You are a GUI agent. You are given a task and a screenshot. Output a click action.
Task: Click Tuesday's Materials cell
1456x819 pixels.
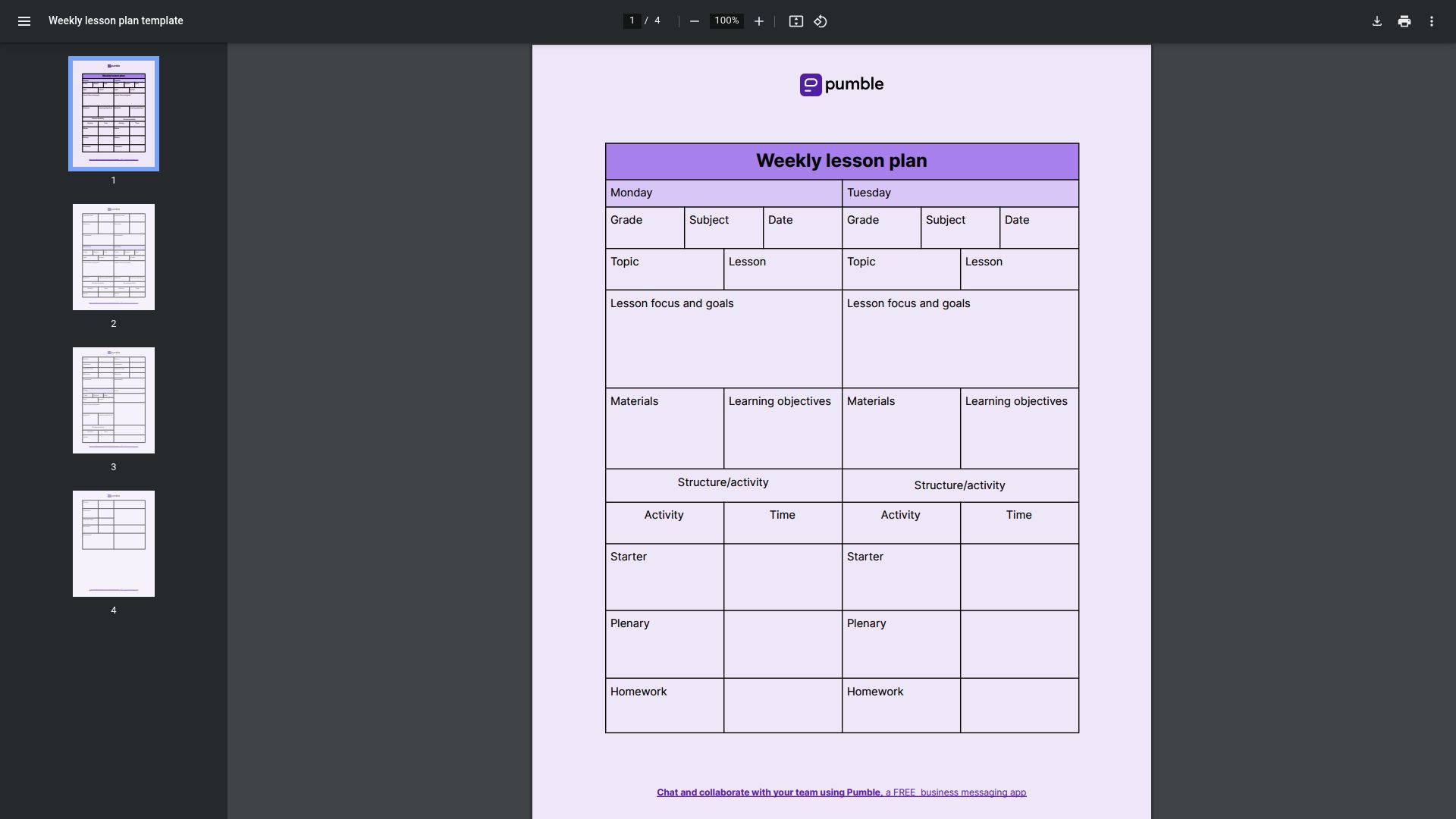(x=901, y=428)
